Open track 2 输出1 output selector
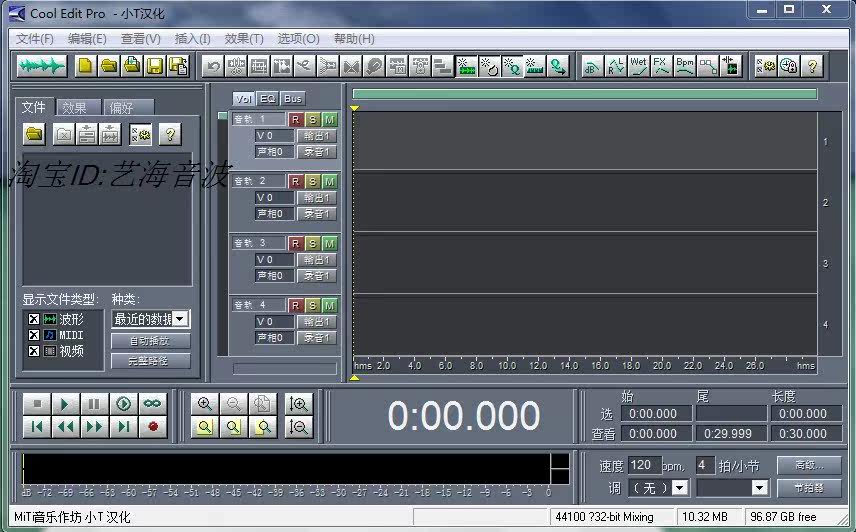Viewport: 856px width, 532px height. [x=317, y=198]
